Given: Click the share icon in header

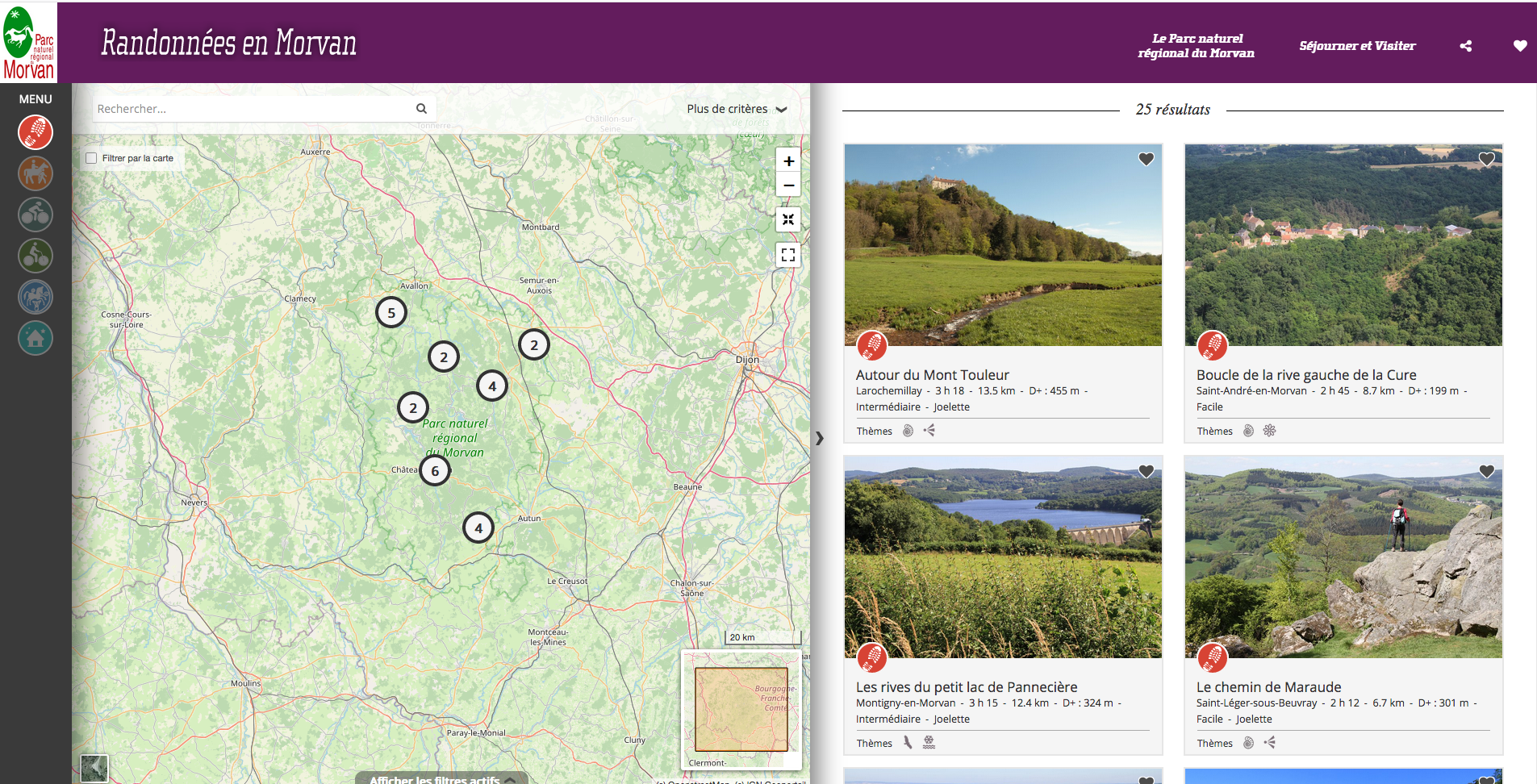Looking at the screenshot, I should tap(1466, 46).
